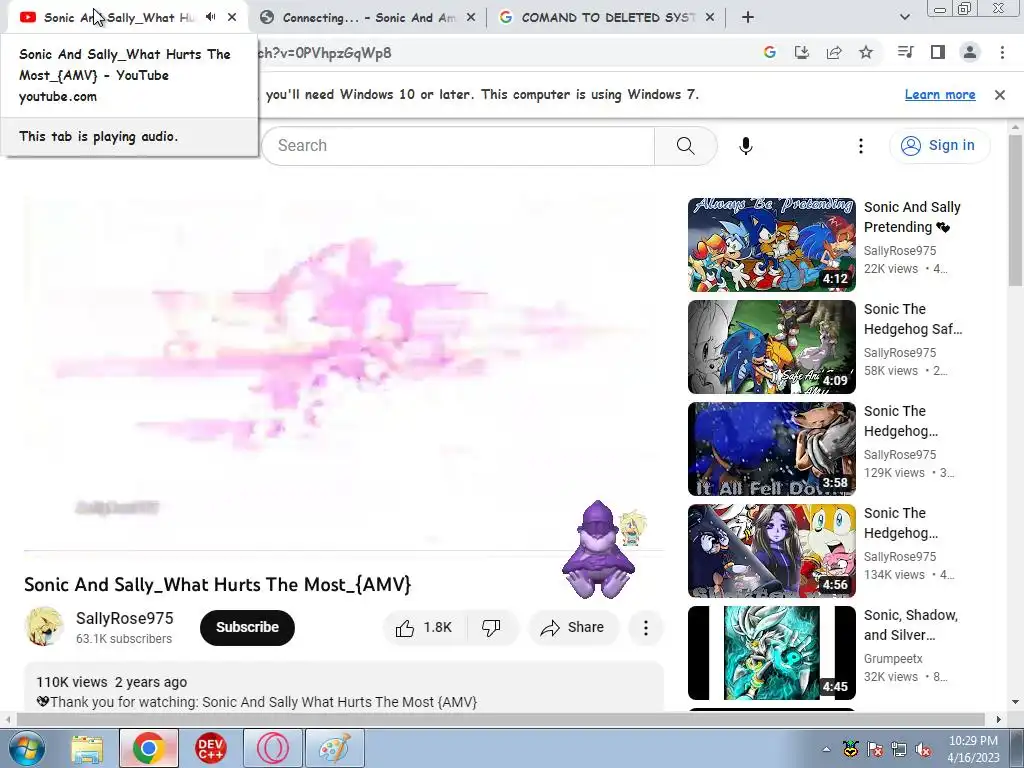Click the Grumpeetx channel name
The height and width of the screenshot is (768, 1024).
[x=893, y=658]
